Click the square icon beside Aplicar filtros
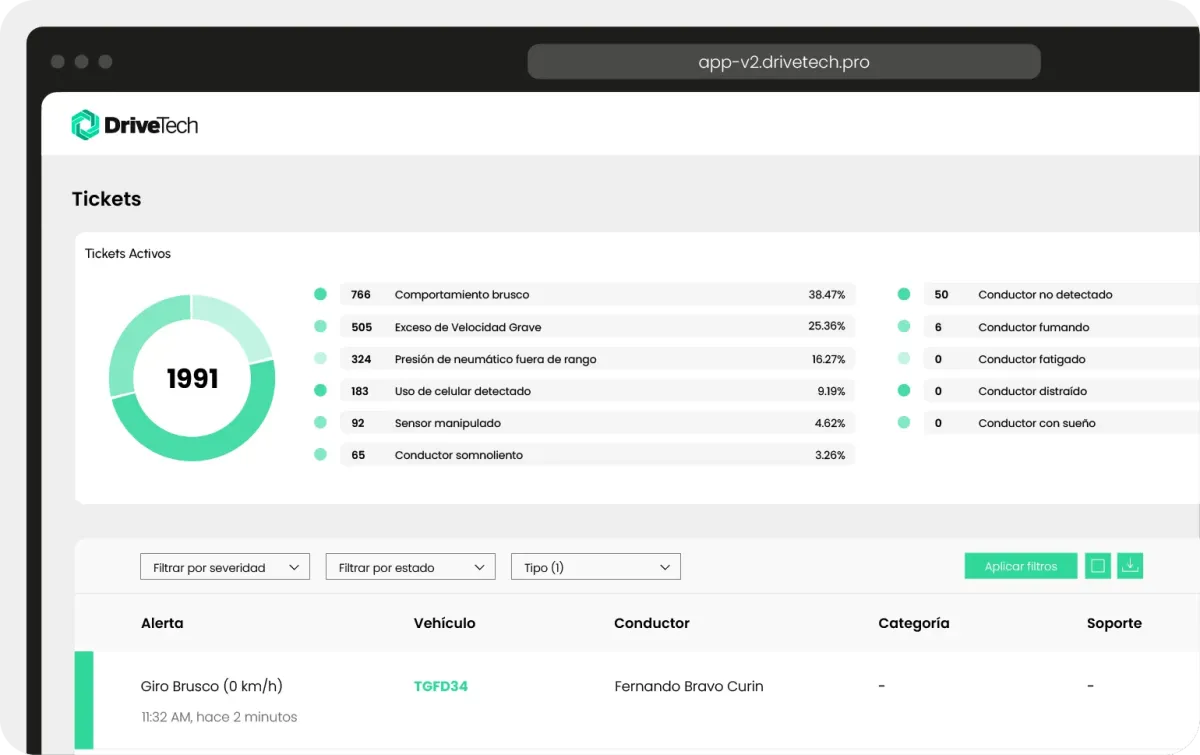This screenshot has height=755, width=1200. click(1097, 566)
